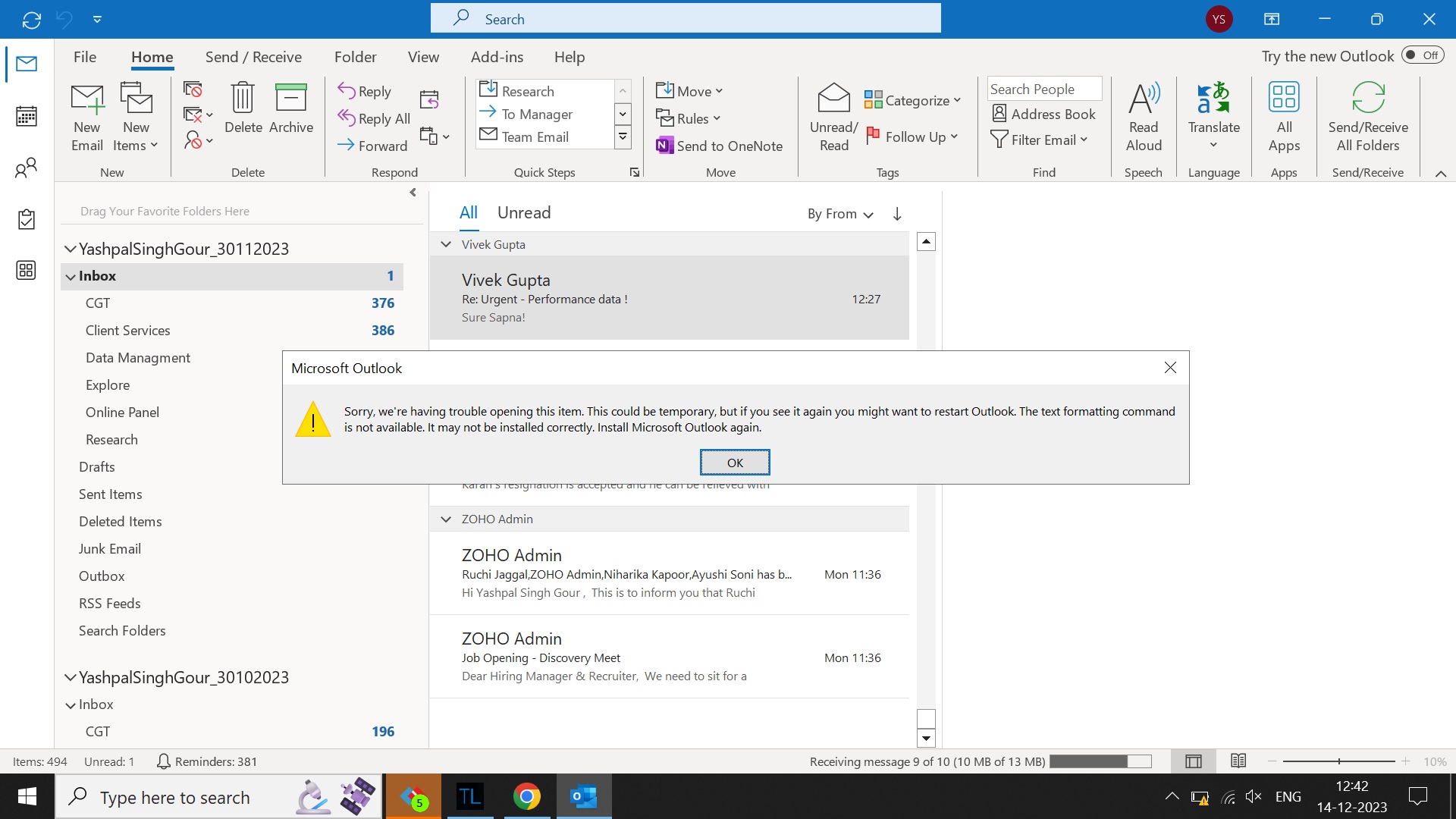Reverse the sort order arrow
This screenshot has width=1456, height=819.
(897, 214)
